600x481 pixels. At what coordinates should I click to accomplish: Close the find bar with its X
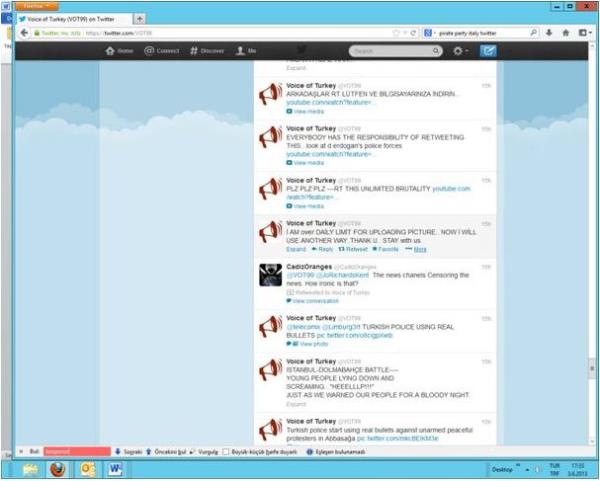[21, 452]
